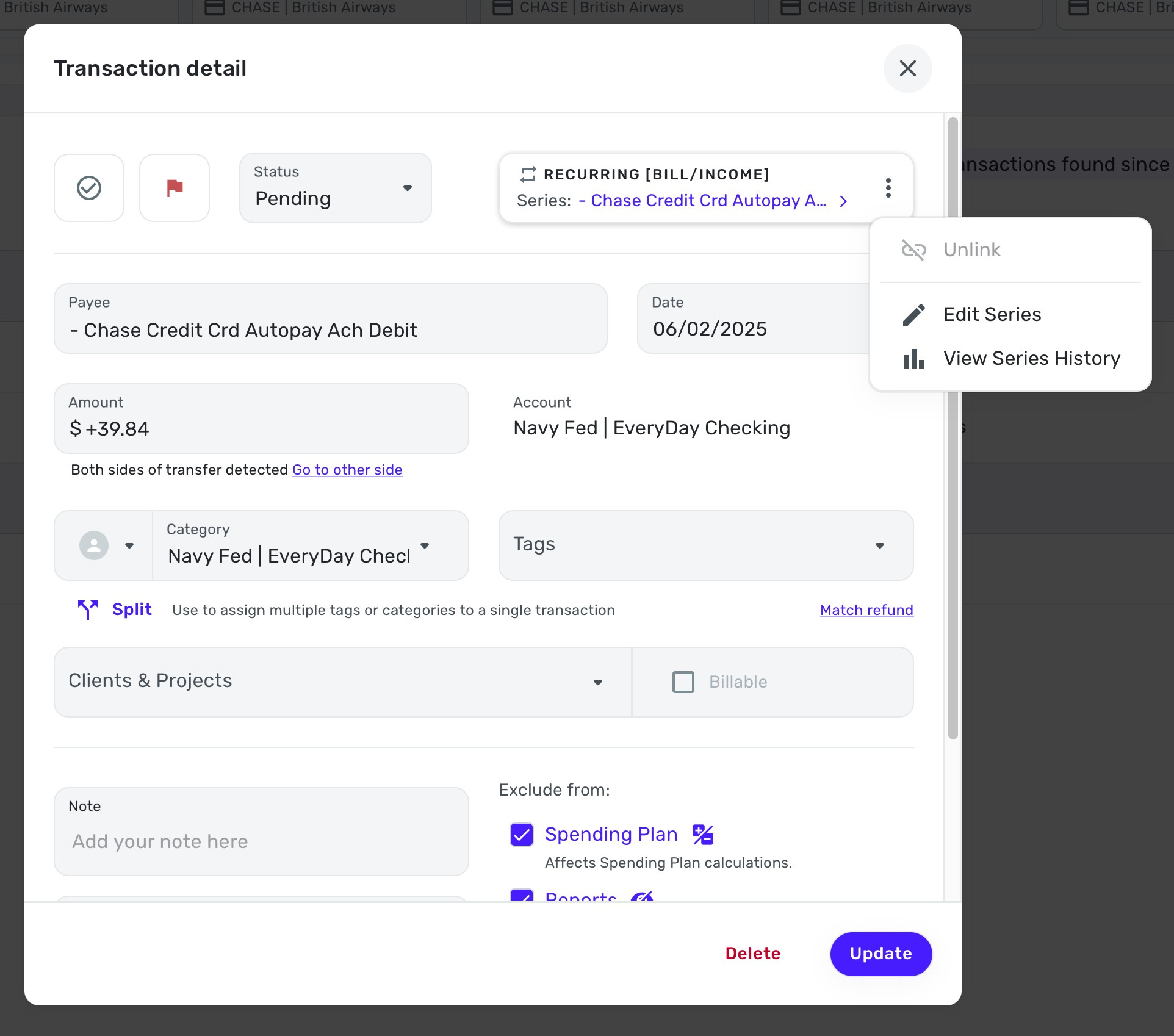The image size is (1174, 1036).
Task: Follow the Go to other side link
Action: pyautogui.click(x=347, y=470)
